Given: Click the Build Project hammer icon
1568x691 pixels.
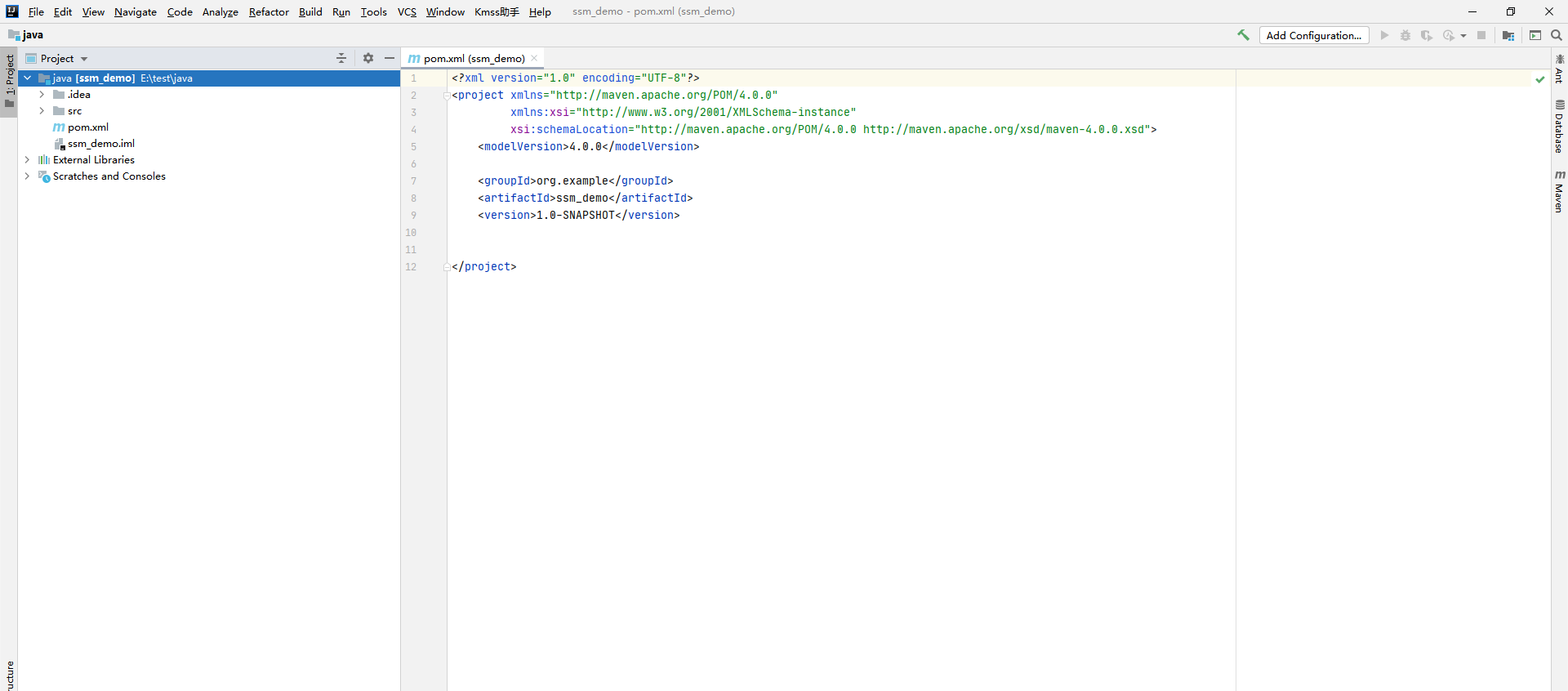Looking at the screenshot, I should point(1243,35).
